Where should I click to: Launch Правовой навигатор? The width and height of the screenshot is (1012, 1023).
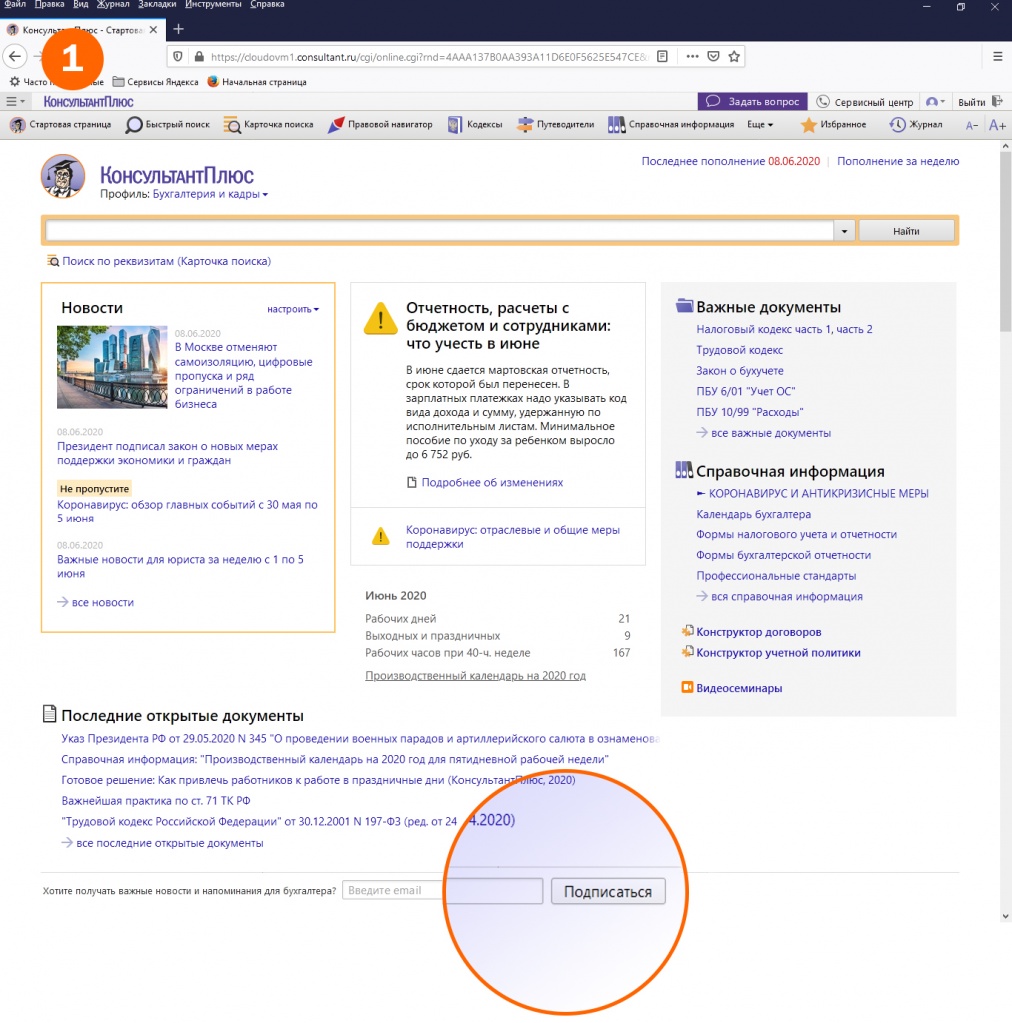point(380,125)
